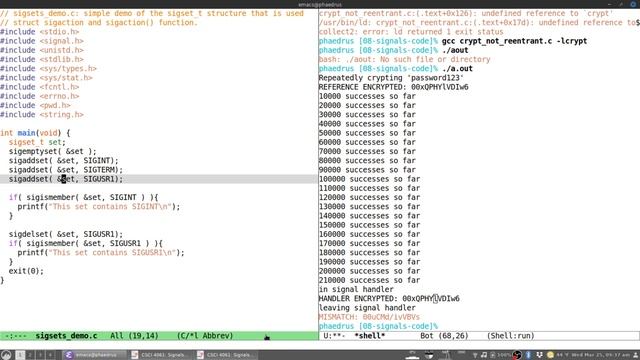Click sigsets_demo.c buffer name in mode line

tap(66, 336)
